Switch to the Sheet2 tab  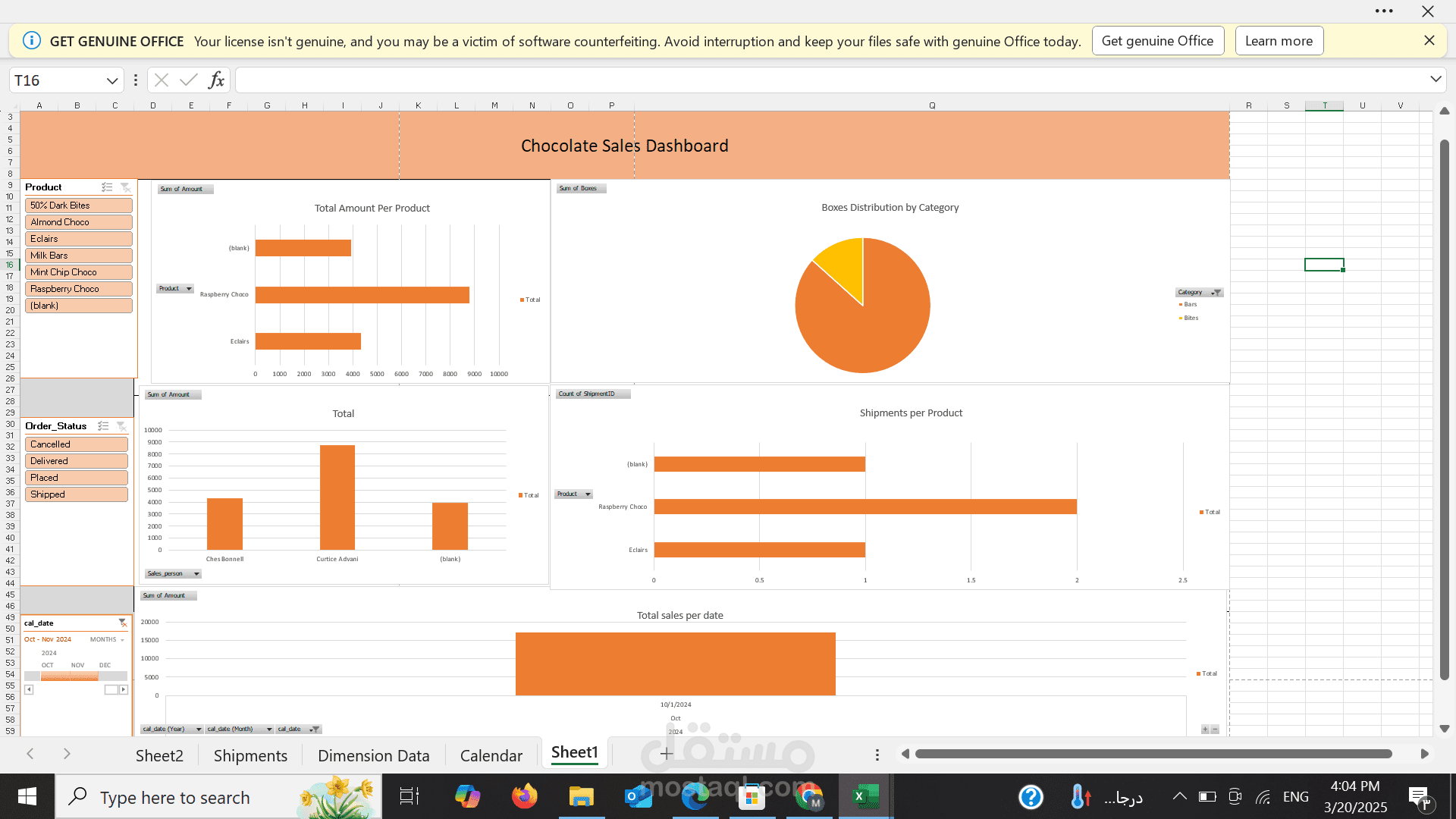(x=159, y=755)
